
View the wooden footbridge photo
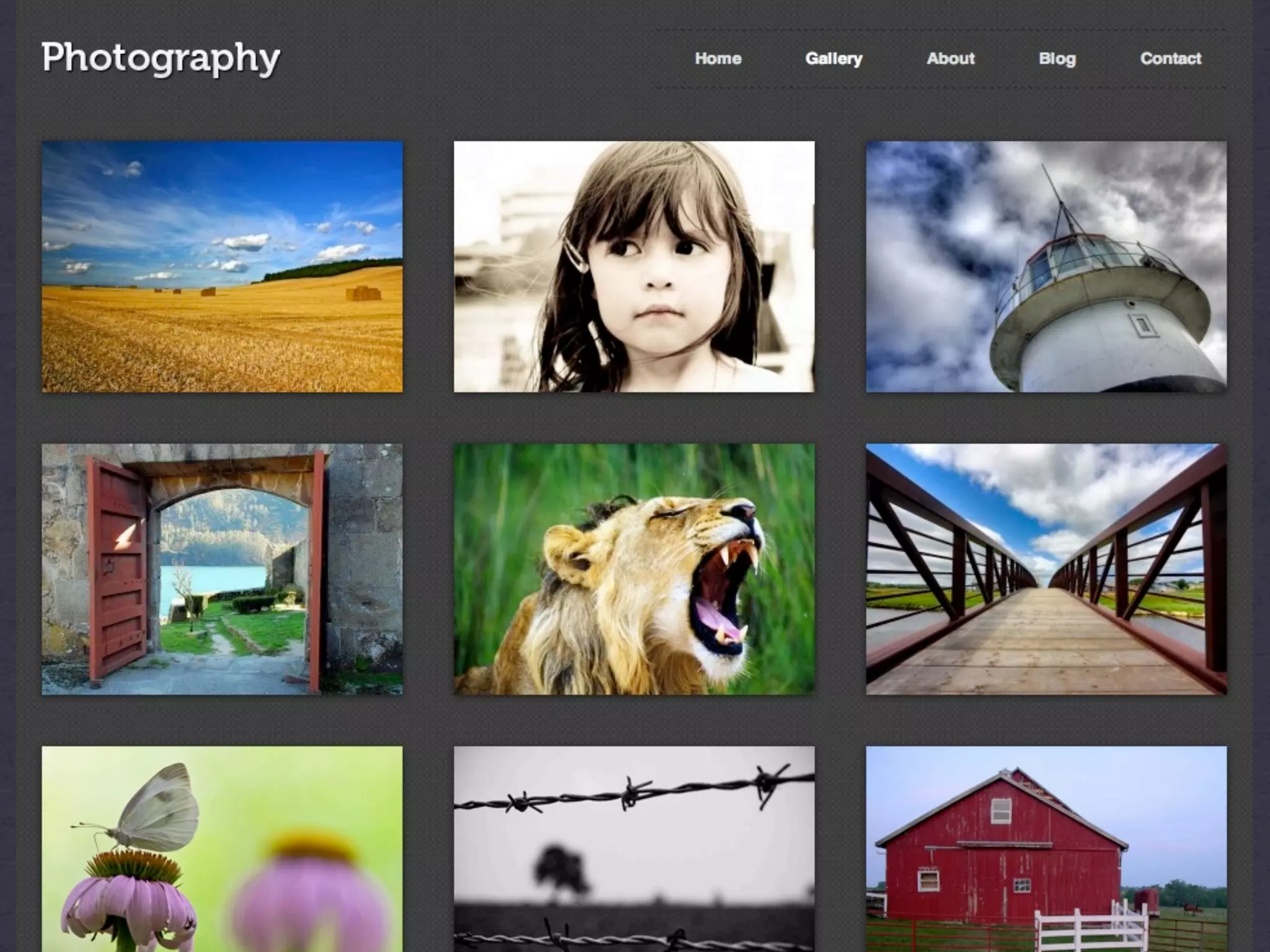point(1046,568)
